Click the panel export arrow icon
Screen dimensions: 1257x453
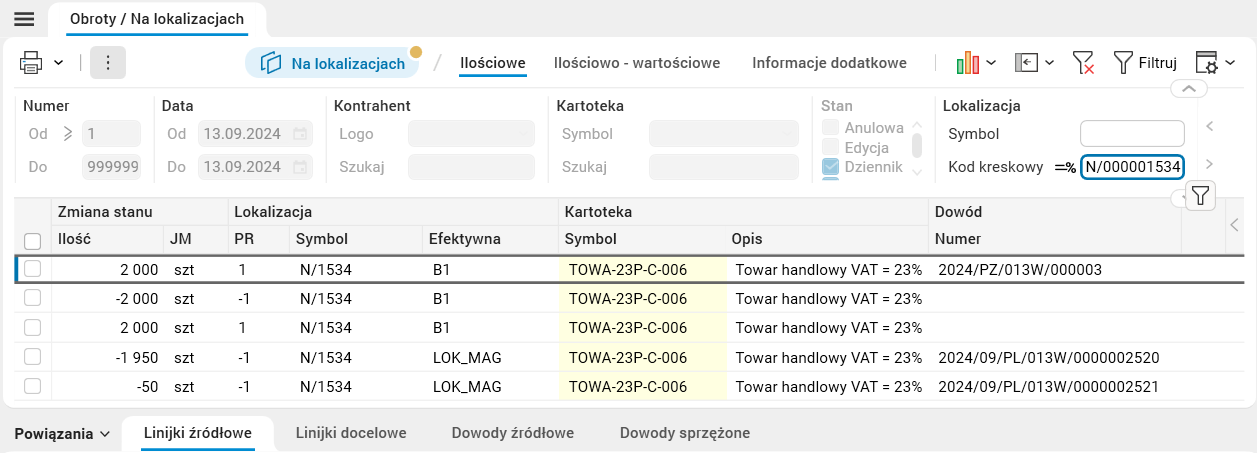point(1025,63)
